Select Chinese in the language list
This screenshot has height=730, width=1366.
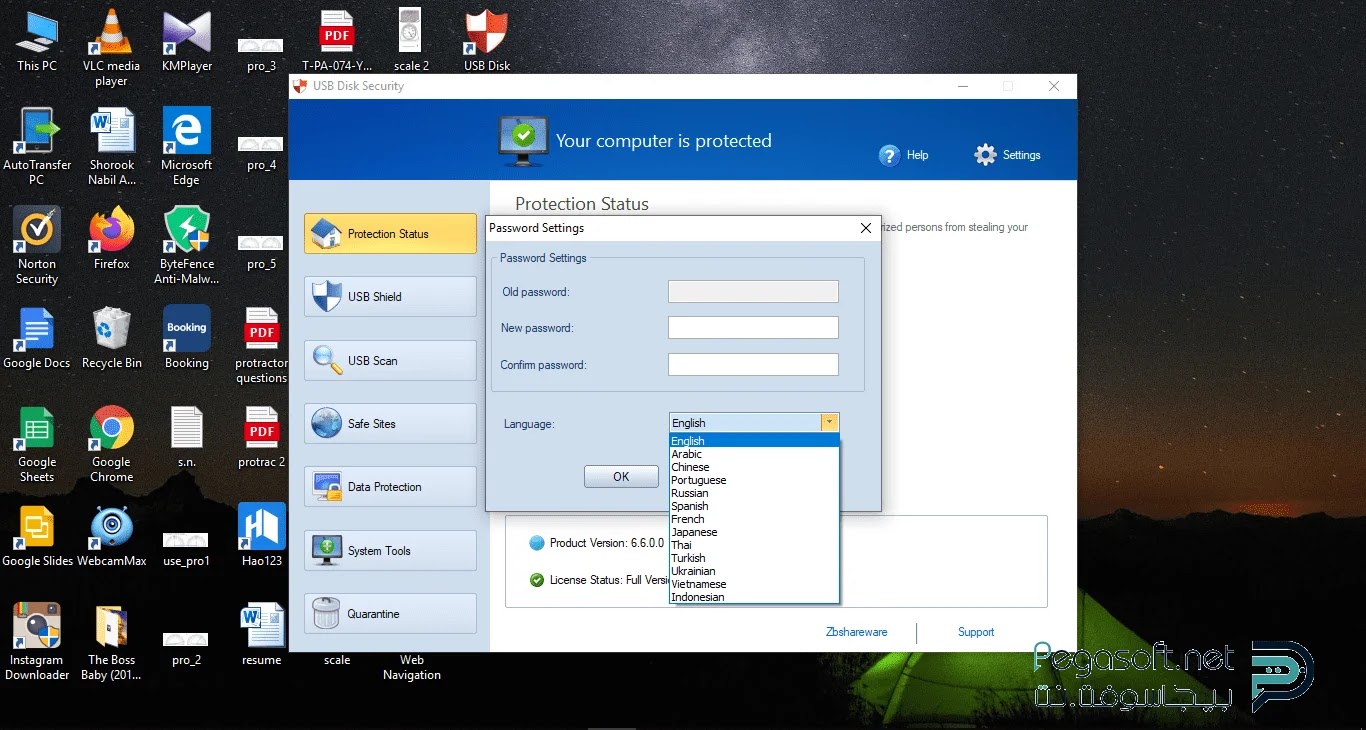[x=754, y=467]
